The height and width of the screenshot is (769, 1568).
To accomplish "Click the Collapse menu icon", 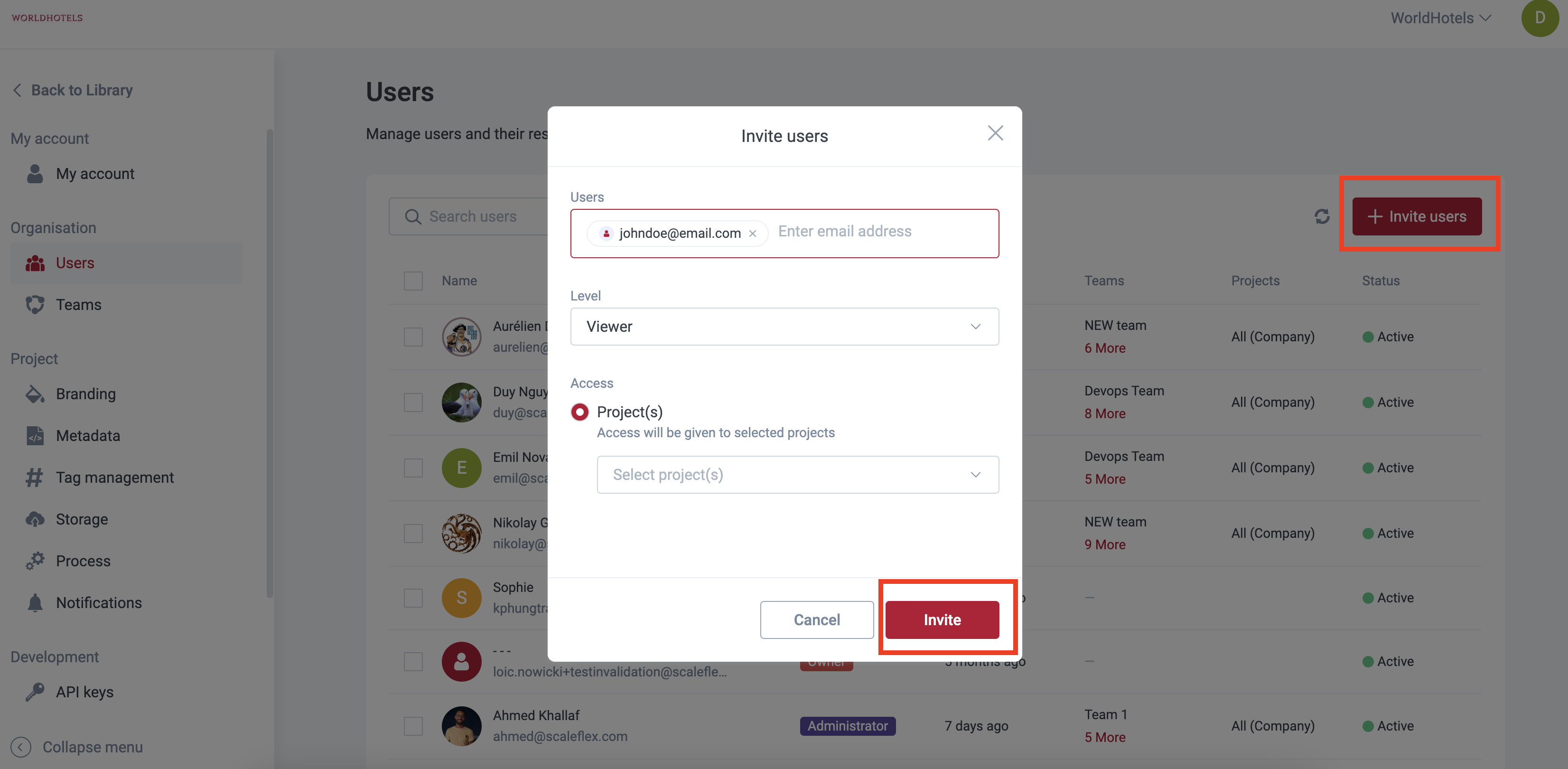I will pos(21,747).
